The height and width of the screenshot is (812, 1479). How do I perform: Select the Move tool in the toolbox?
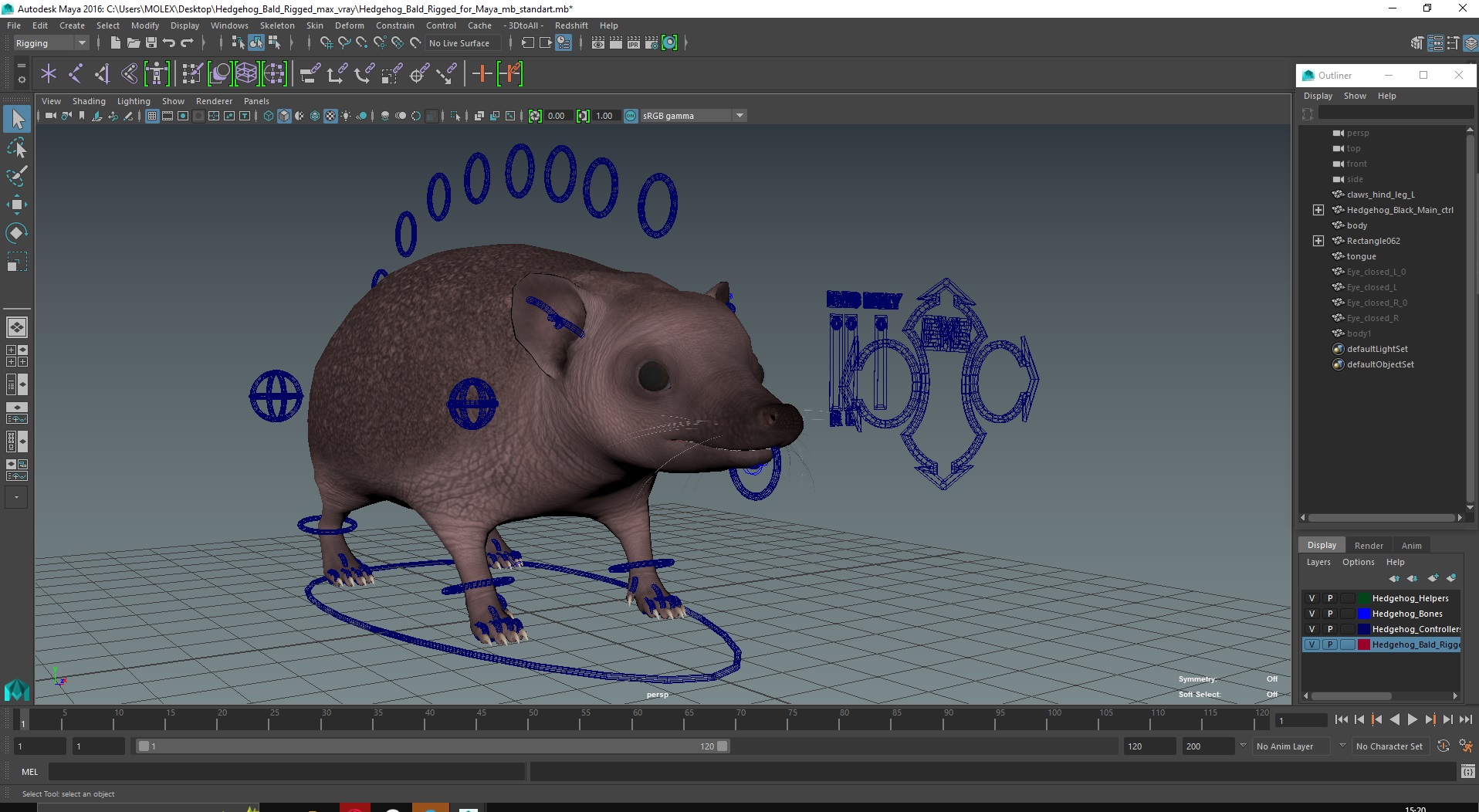tap(16, 204)
